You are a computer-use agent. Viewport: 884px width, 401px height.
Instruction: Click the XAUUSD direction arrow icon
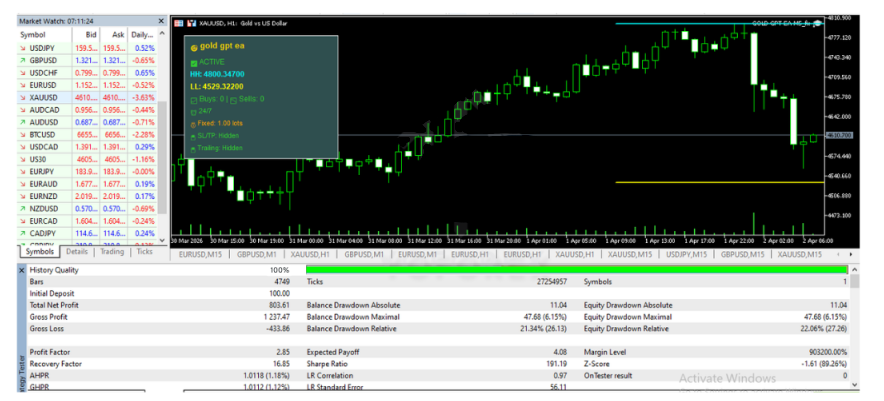[x=23, y=98]
